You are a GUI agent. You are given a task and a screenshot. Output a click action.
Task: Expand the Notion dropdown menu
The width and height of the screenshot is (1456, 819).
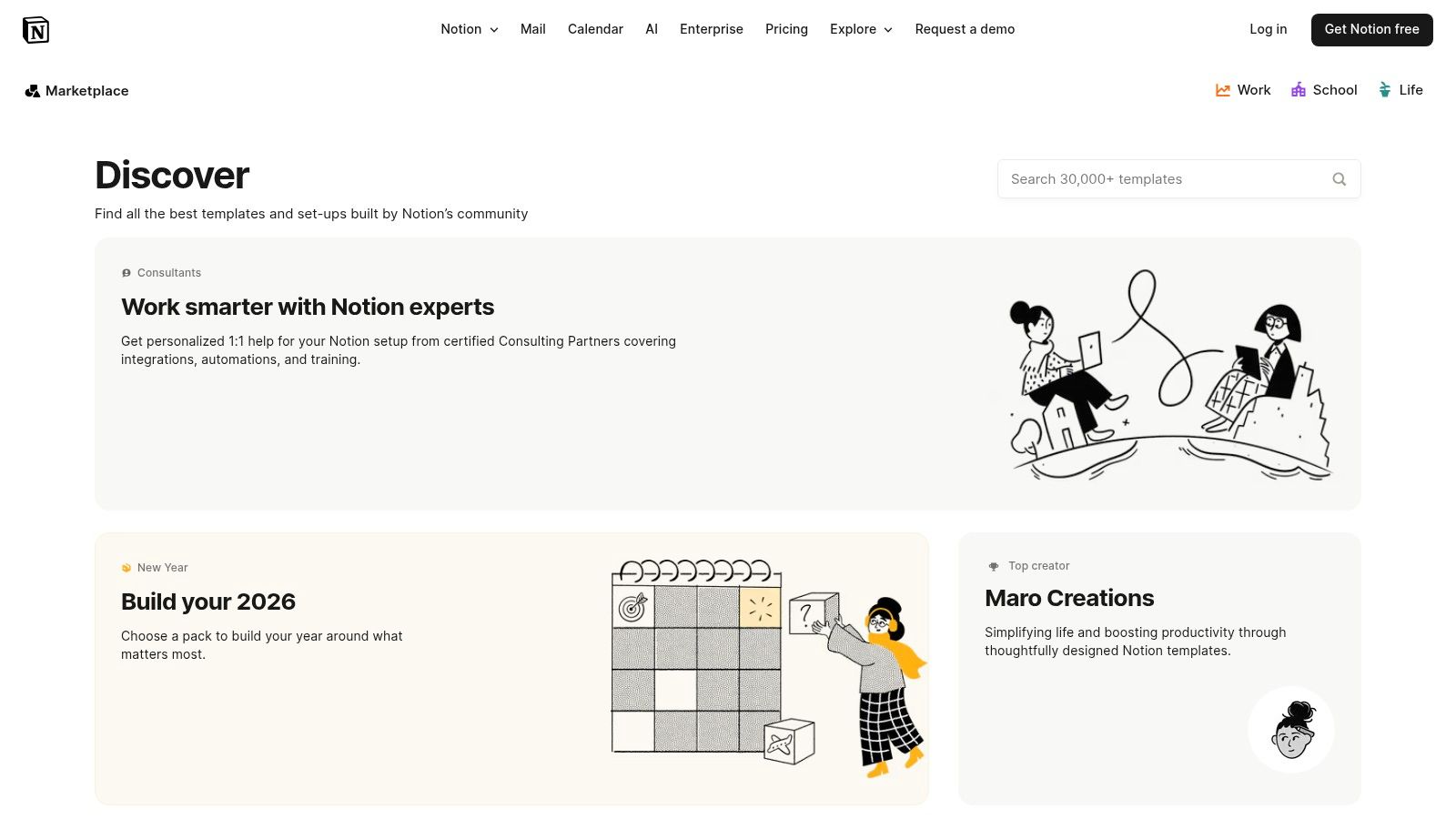(x=469, y=29)
